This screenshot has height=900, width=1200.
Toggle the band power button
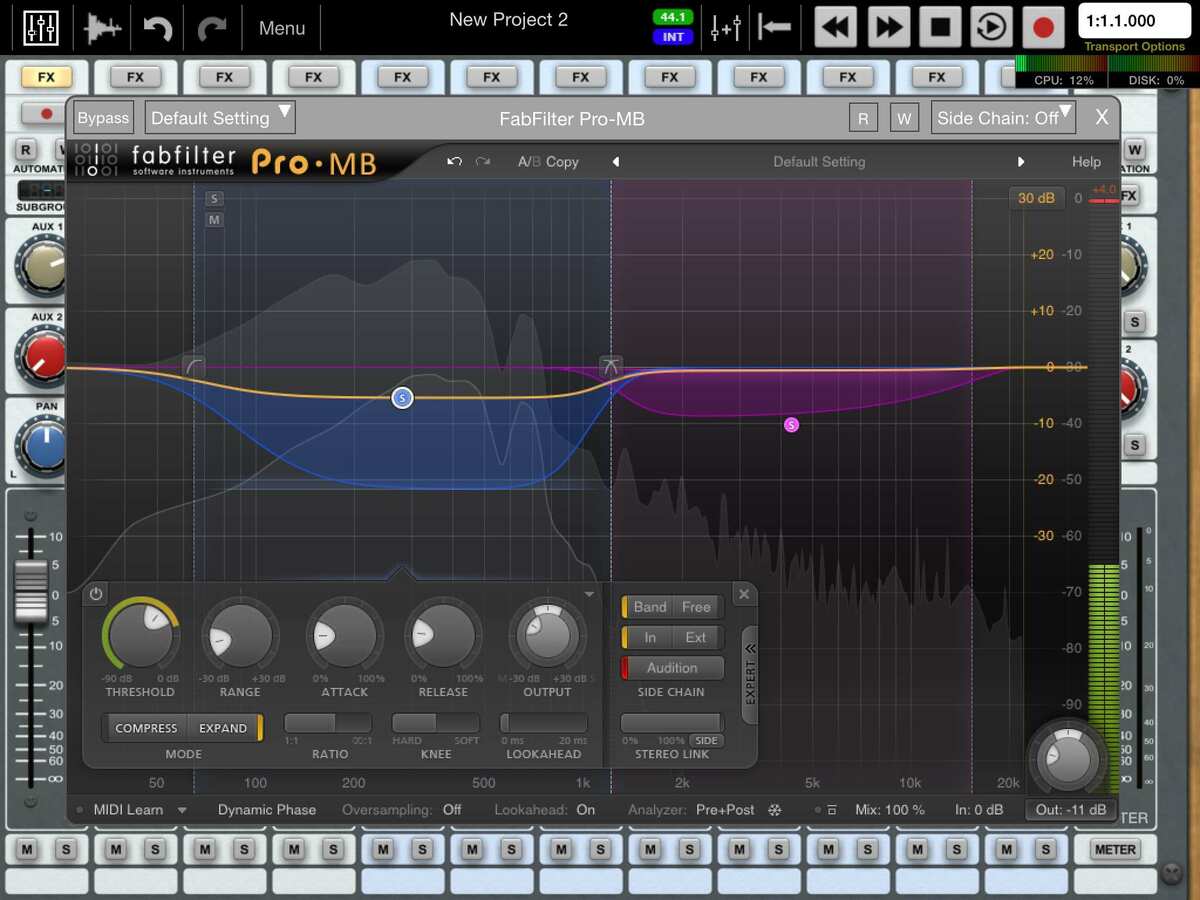(x=96, y=594)
